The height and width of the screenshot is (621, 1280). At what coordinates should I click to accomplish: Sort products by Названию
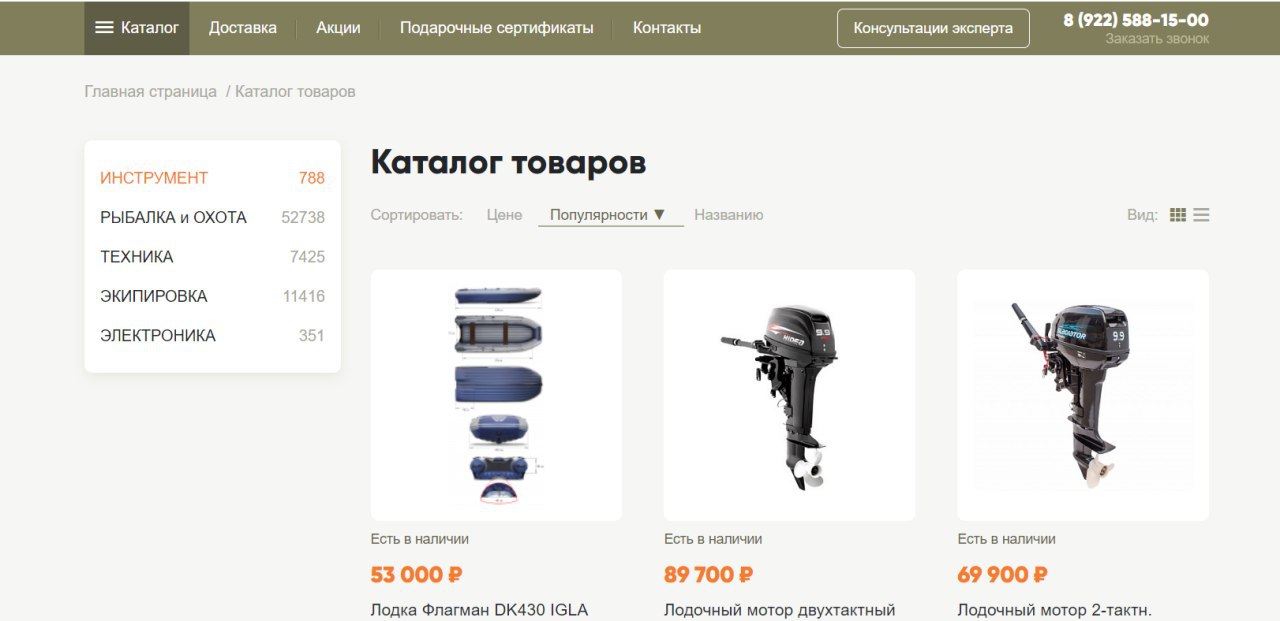(x=728, y=215)
